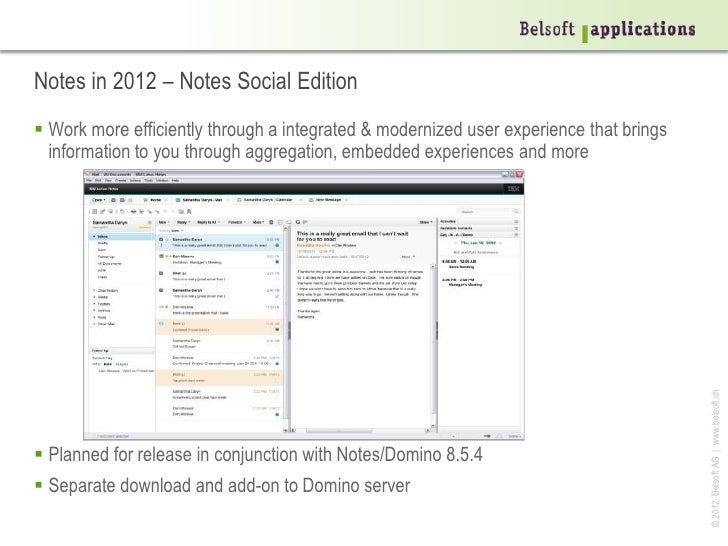Open the Reply to All dropdown
The height and width of the screenshot is (546, 728).
[208, 222]
